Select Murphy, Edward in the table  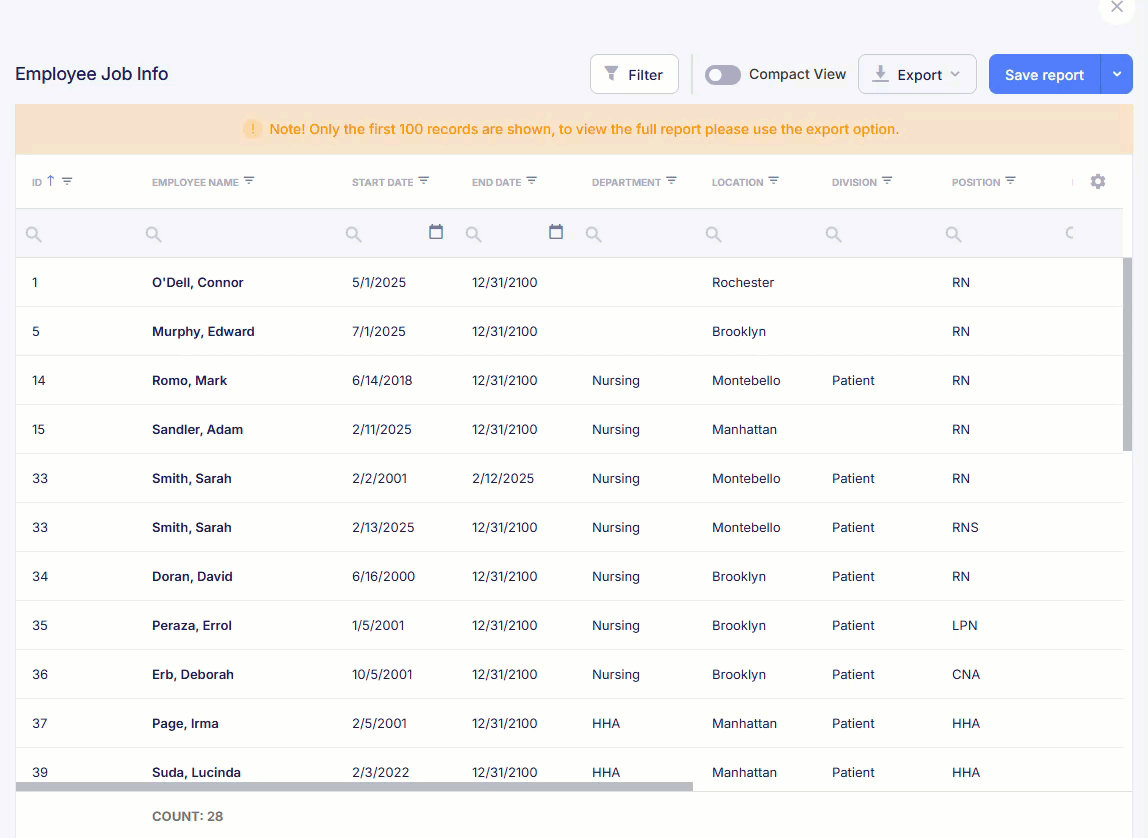click(203, 332)
